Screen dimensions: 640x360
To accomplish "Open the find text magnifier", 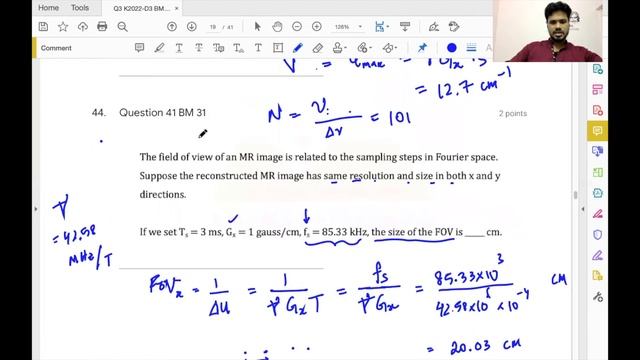I will tap(122, 27).
